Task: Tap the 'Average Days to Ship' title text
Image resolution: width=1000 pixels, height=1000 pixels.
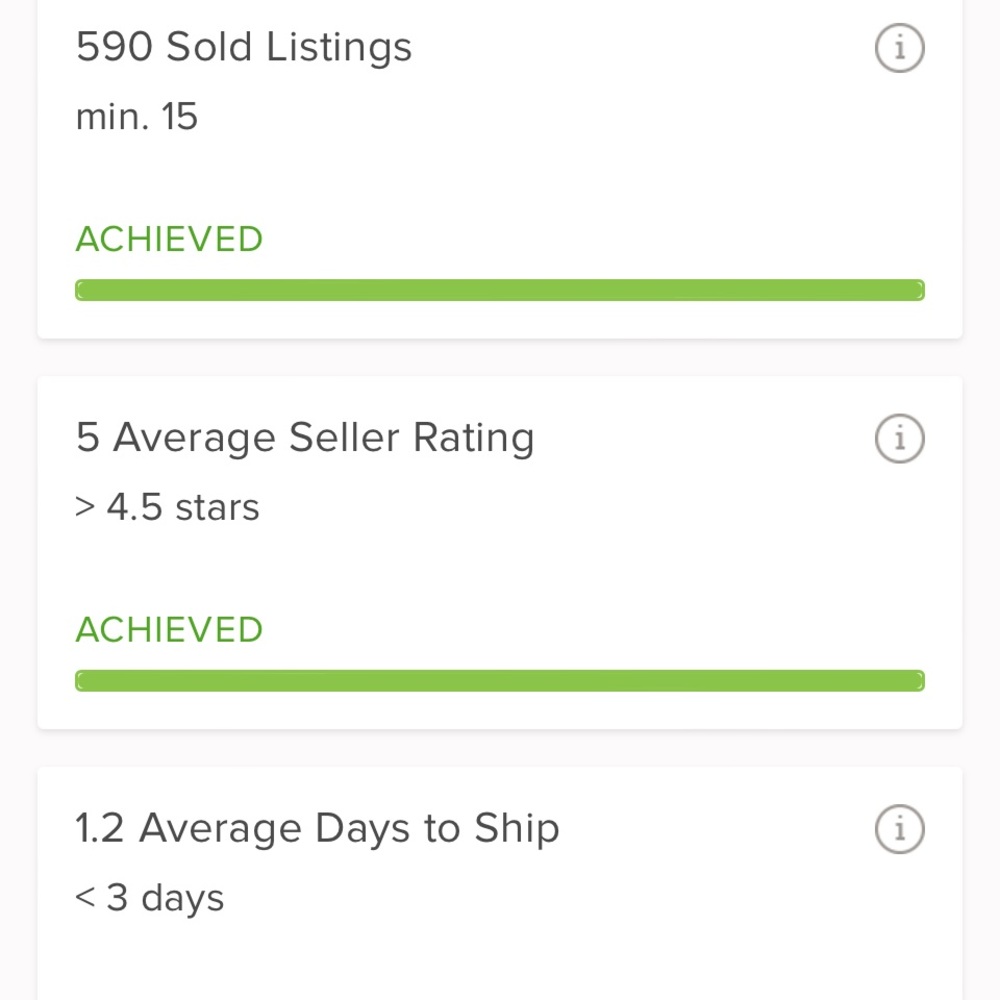Action: pyautogui.click(x=349, y=829)
